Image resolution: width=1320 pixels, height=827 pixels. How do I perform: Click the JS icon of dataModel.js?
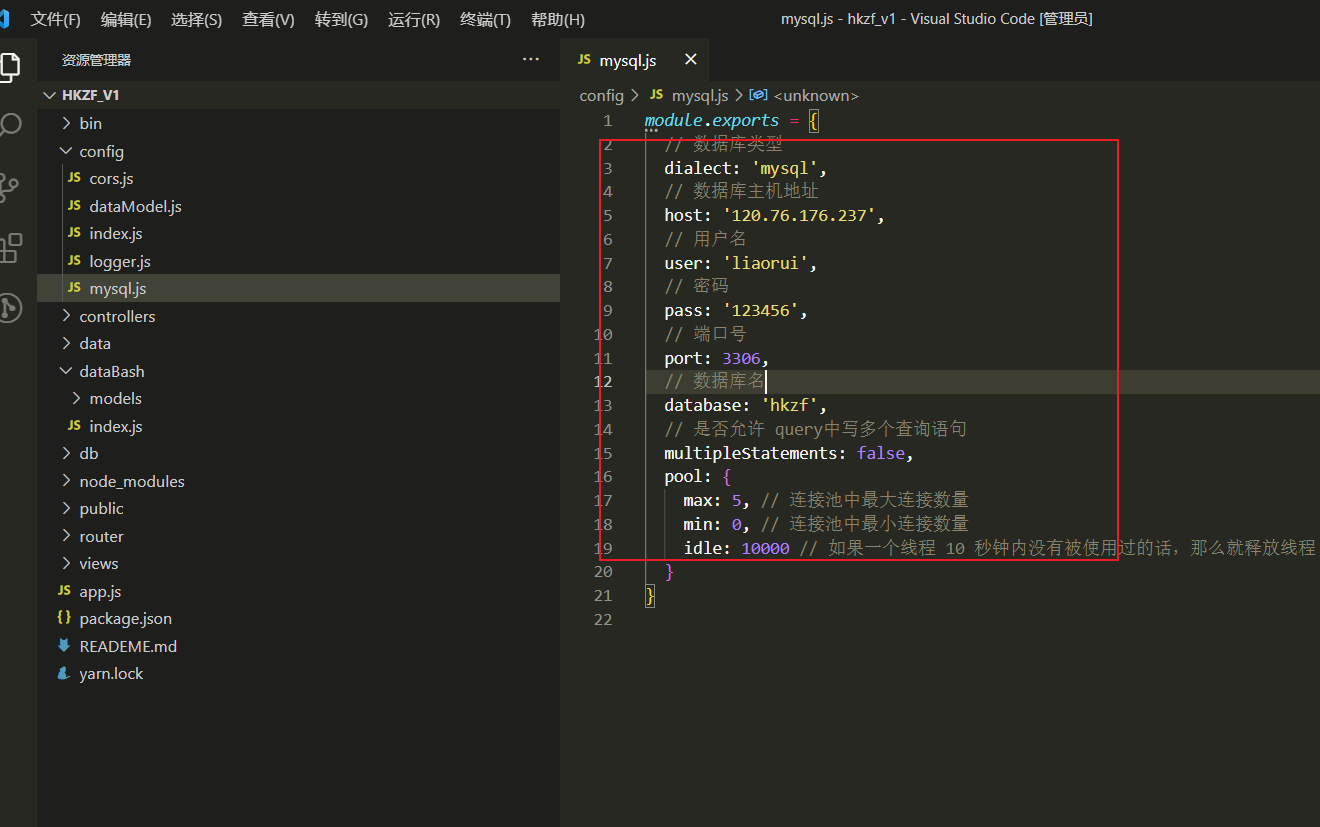tap(74, 206)
